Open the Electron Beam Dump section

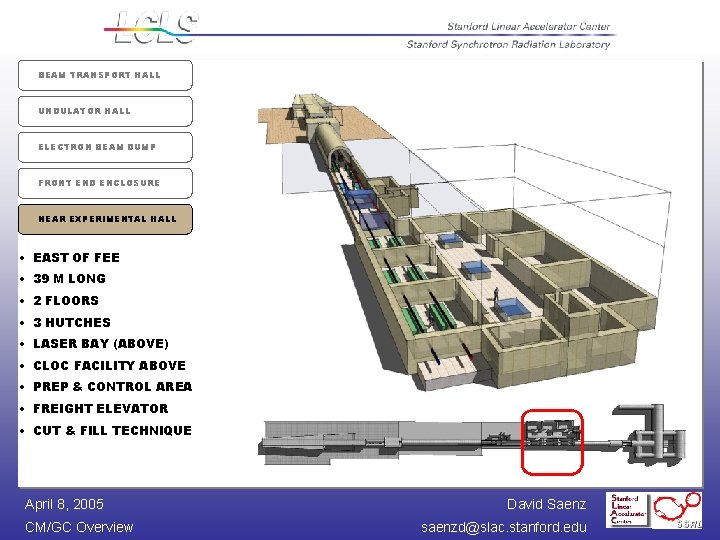[x=105, y=147]
